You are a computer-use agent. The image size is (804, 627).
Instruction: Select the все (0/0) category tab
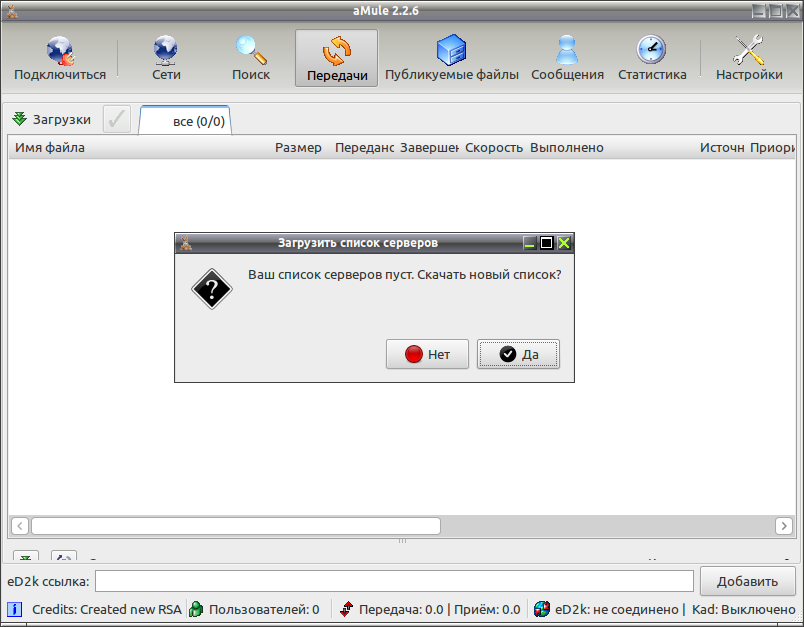click(185, 121)
